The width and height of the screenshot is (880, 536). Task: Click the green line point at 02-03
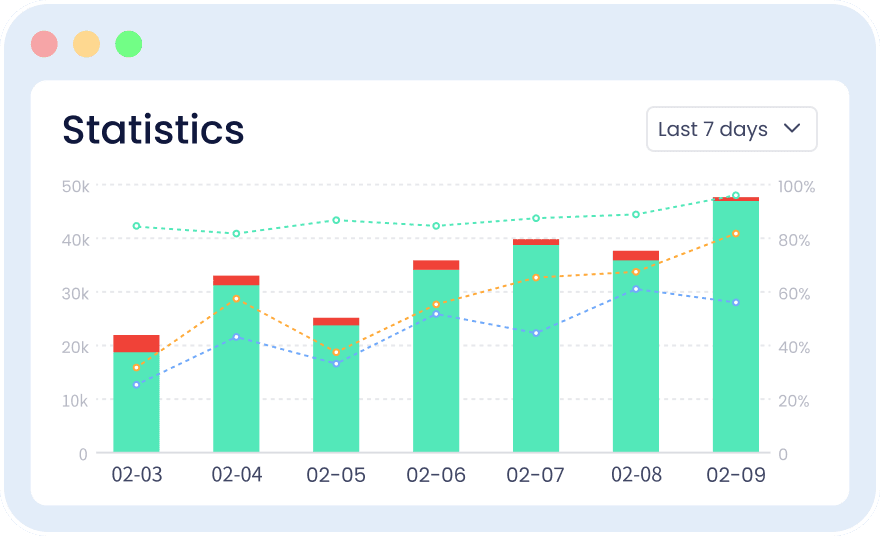point(136,226)
